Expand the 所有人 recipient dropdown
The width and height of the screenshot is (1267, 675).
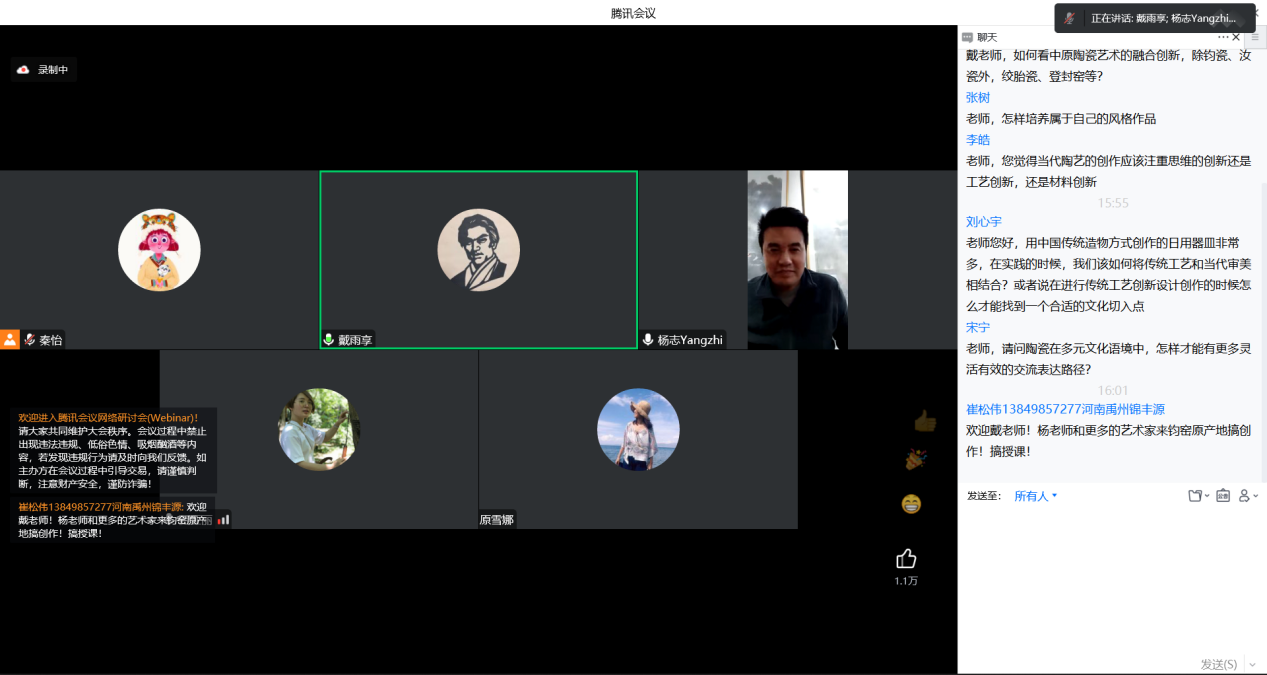(x=1036, y=496)
